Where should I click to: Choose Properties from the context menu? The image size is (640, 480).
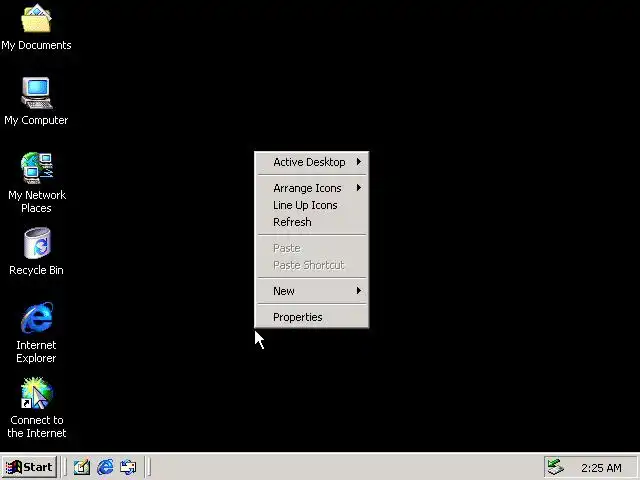(312, 317)
